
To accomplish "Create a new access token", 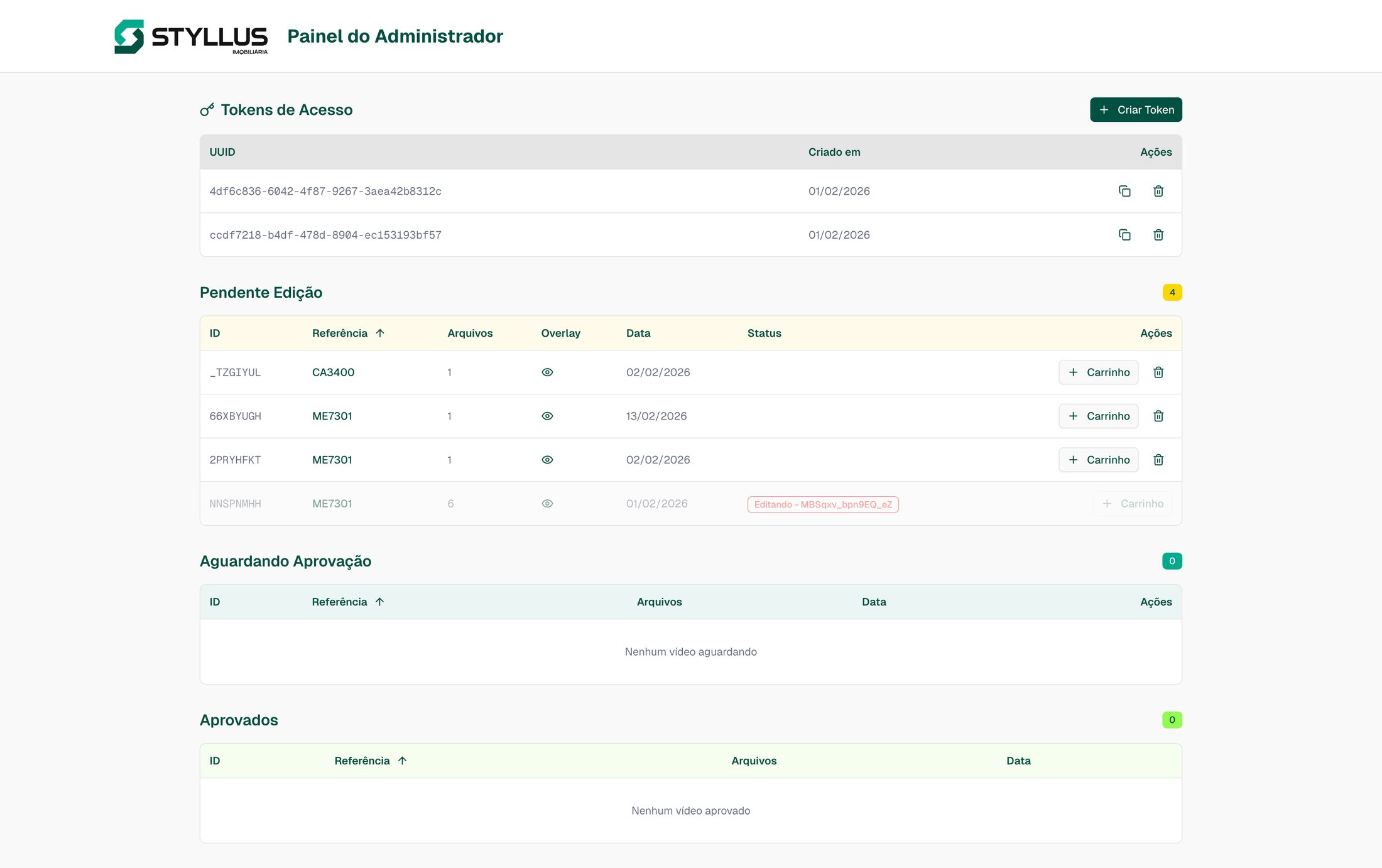I will (1135, 109).
